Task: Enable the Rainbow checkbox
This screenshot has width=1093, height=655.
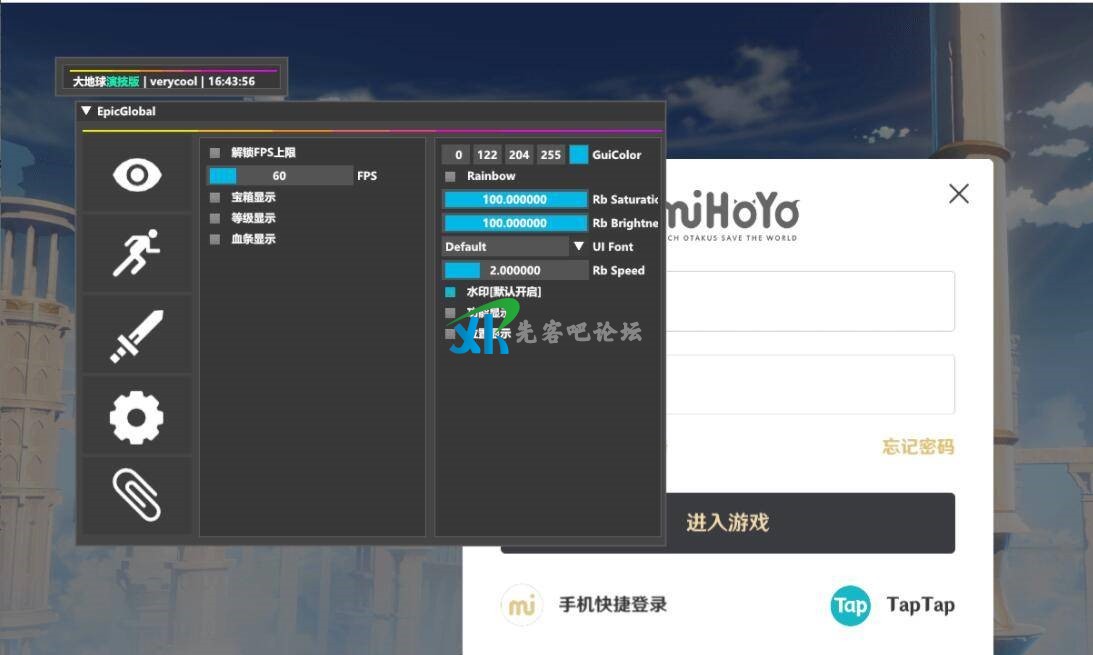Action: point(450,176)
